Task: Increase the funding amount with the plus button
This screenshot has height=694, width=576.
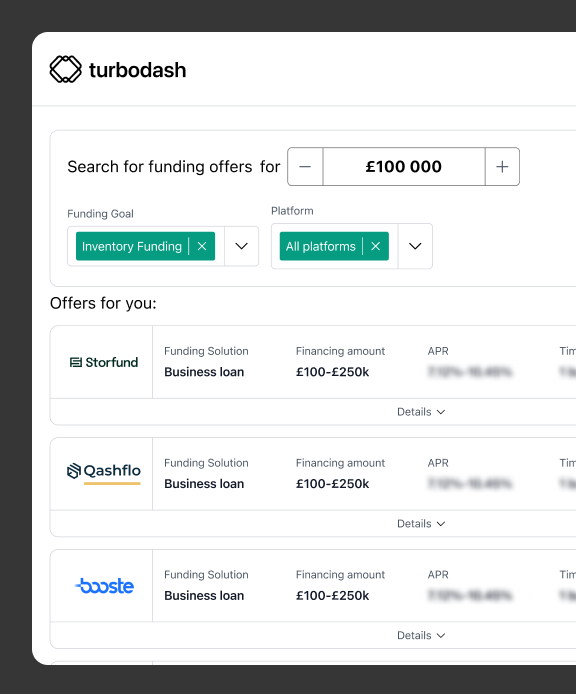Action: 502,167
